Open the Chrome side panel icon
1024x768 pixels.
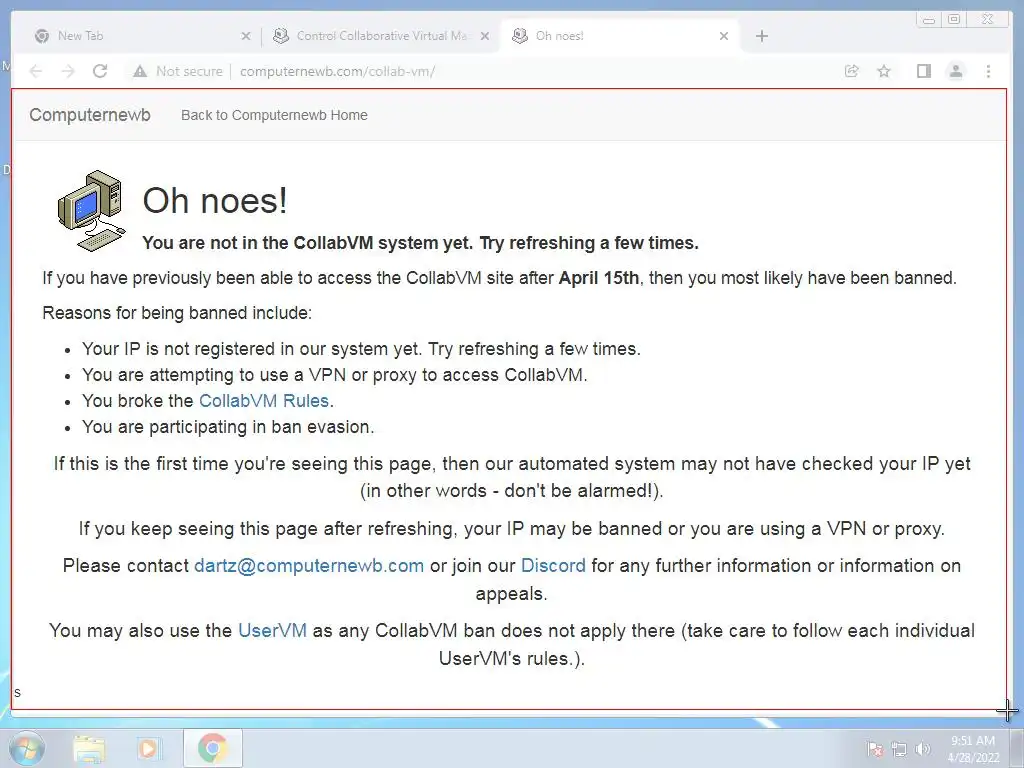pyautogui.click(x=923, y=71)
